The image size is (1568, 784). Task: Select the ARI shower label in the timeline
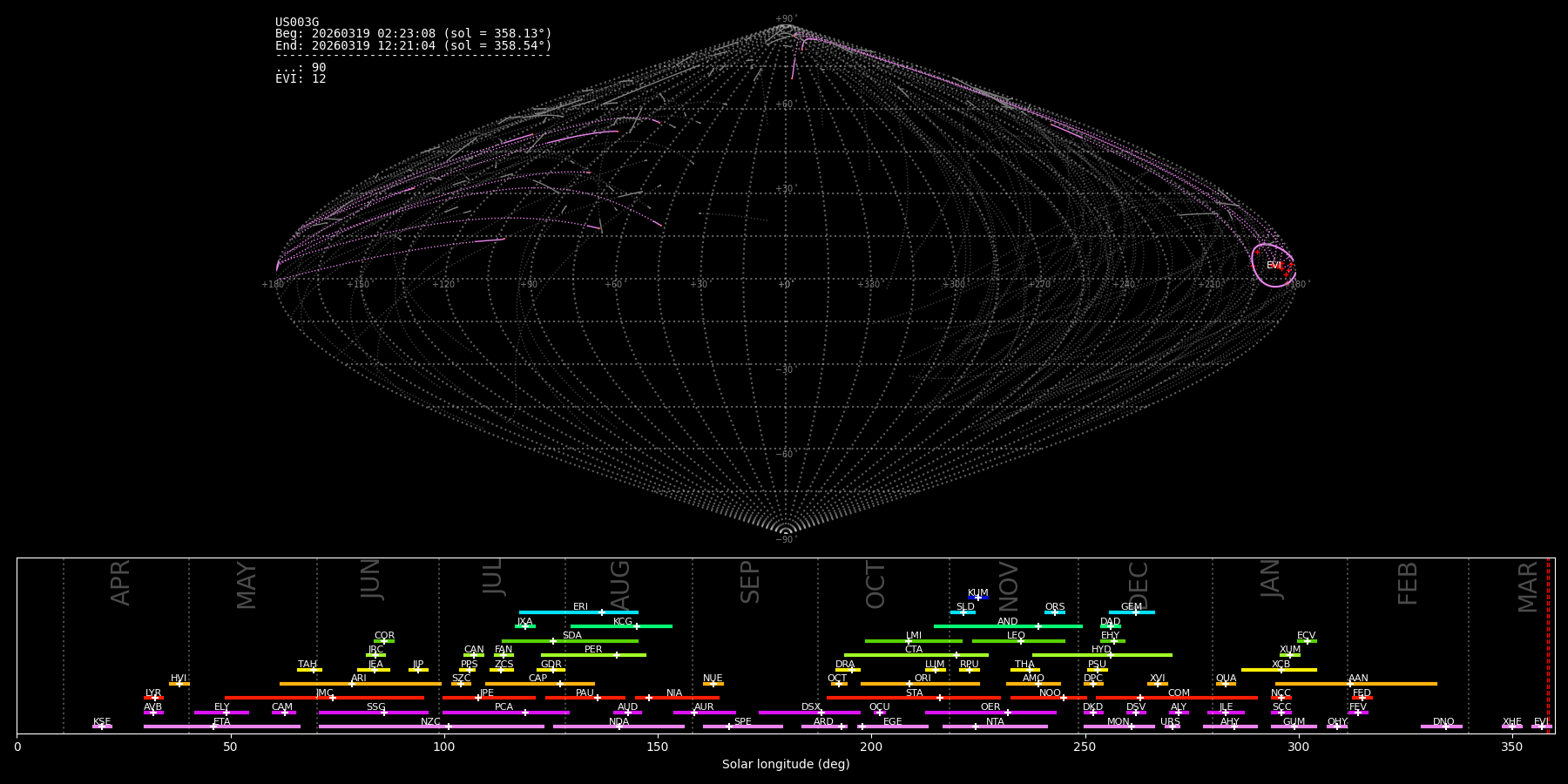[359, 679]
